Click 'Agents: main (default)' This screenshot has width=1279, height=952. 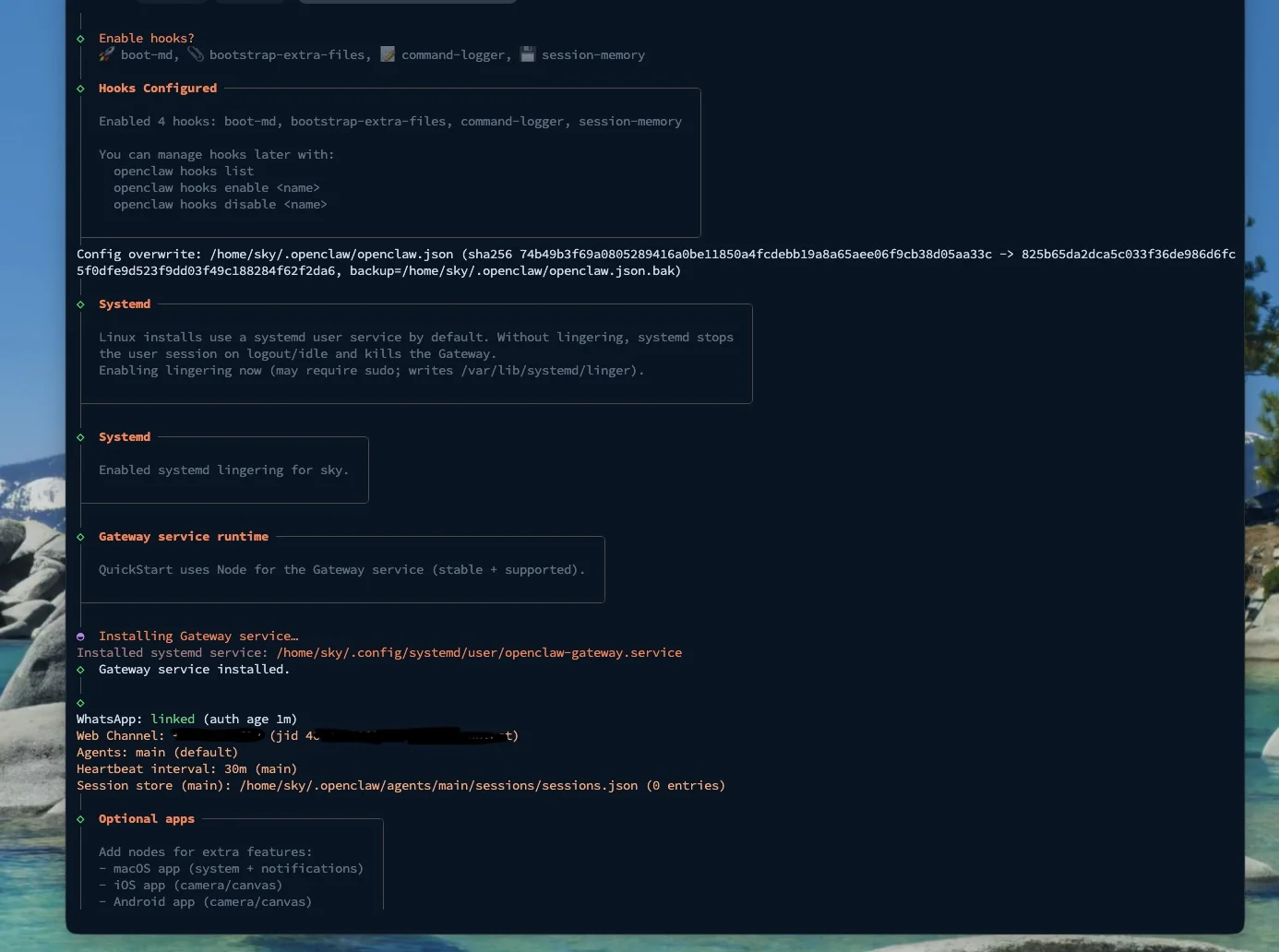158,753
